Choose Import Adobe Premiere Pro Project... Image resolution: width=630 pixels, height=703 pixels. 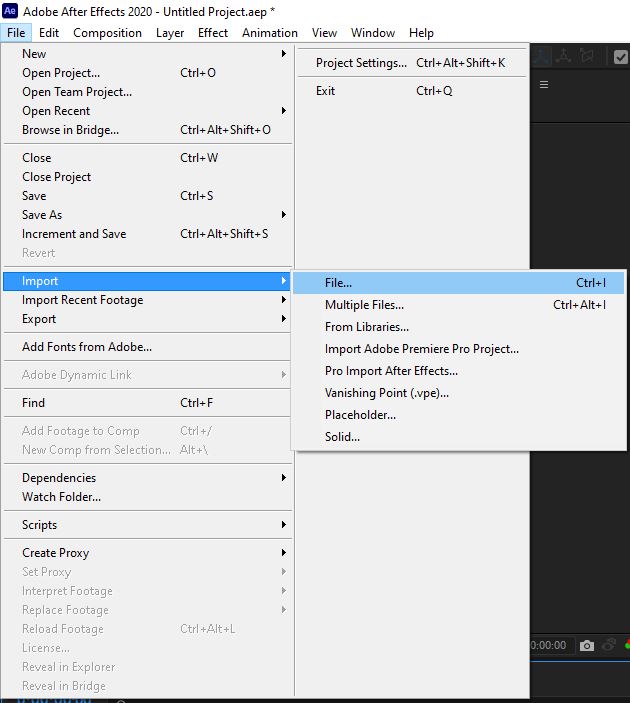[x=458, y=349]
